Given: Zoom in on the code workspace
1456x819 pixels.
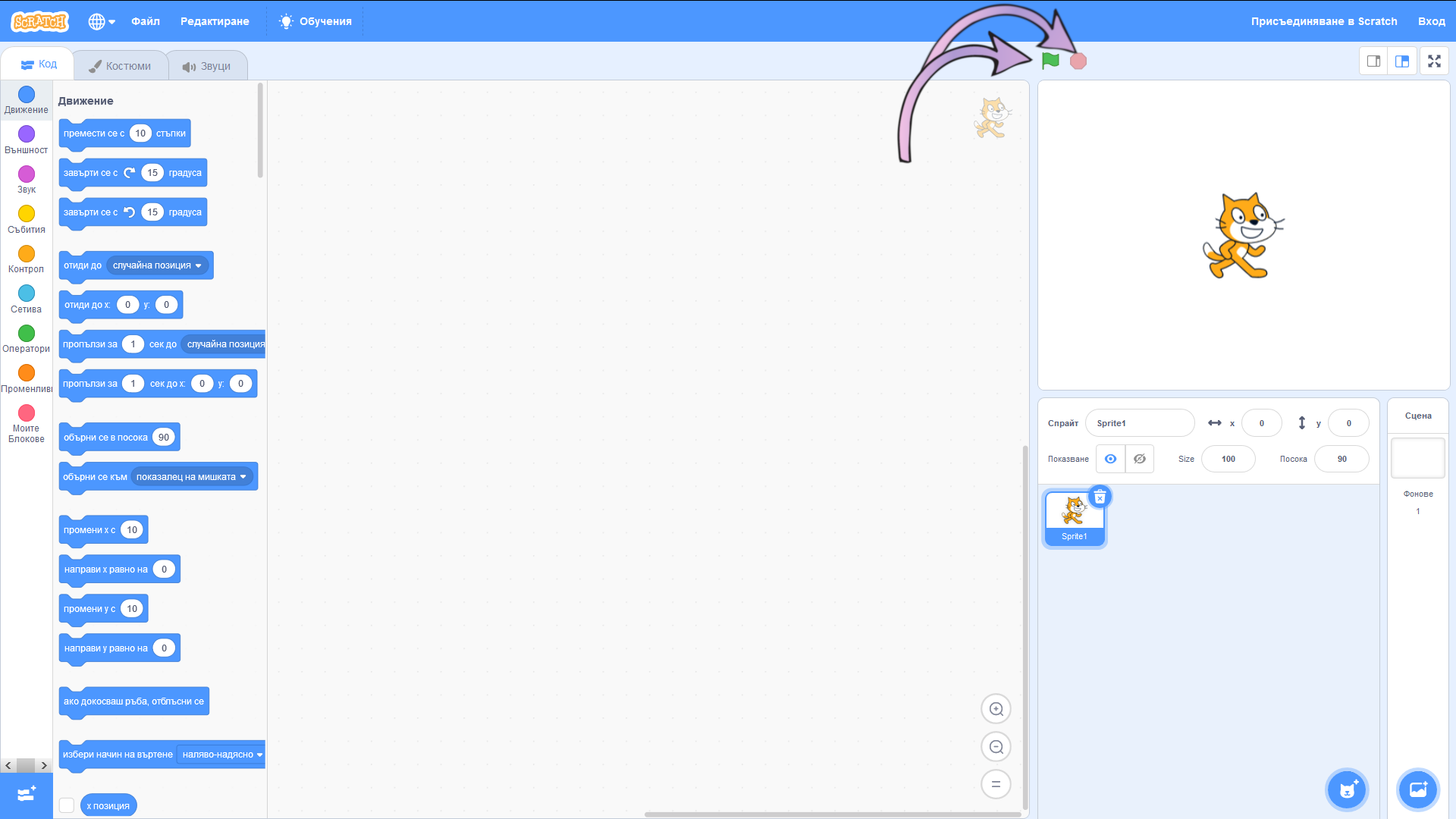Looking at the screenshot, I should tap(996, 709).
